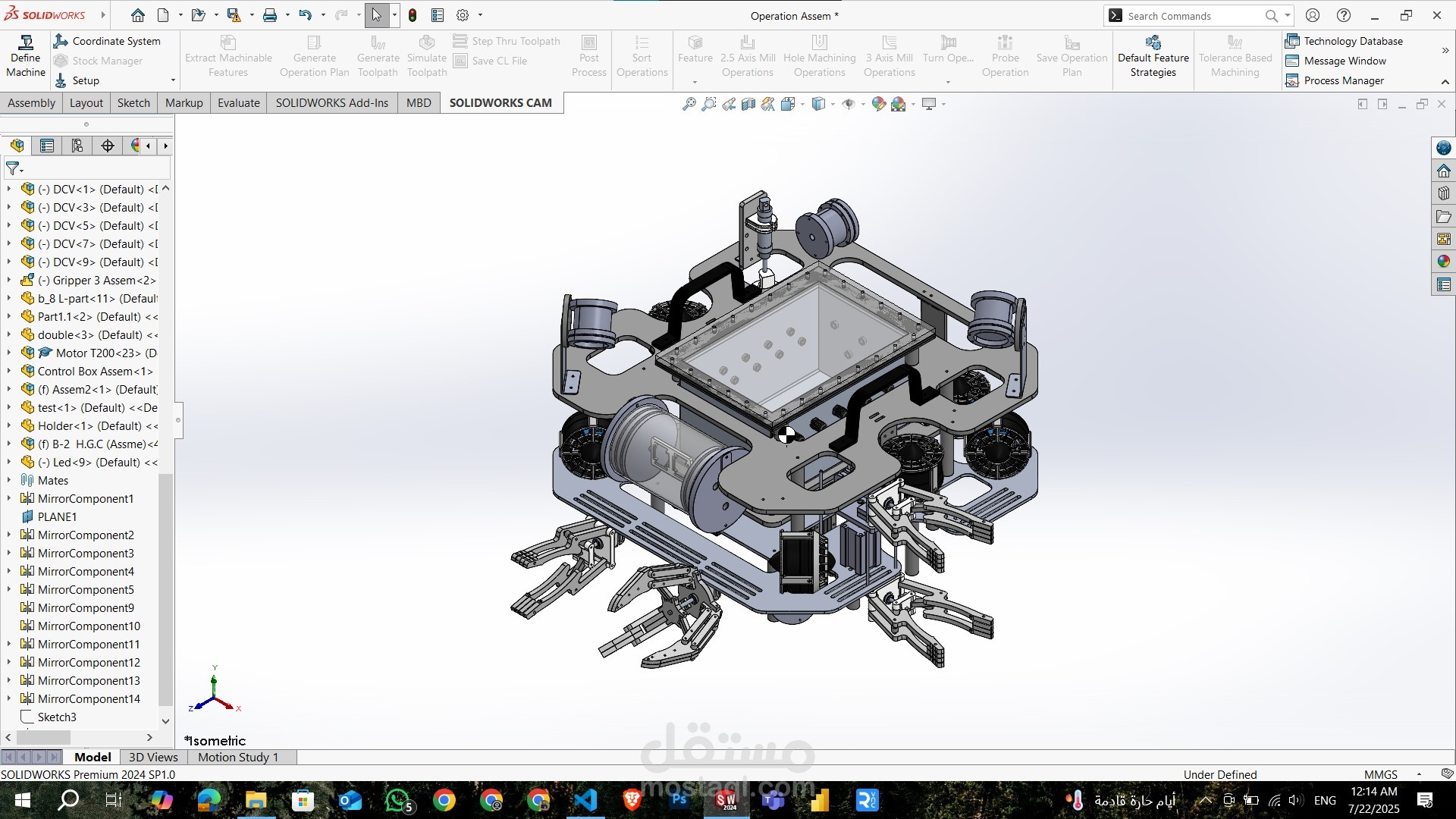Open WhatsApp from the taskbar

click(398, 800)
